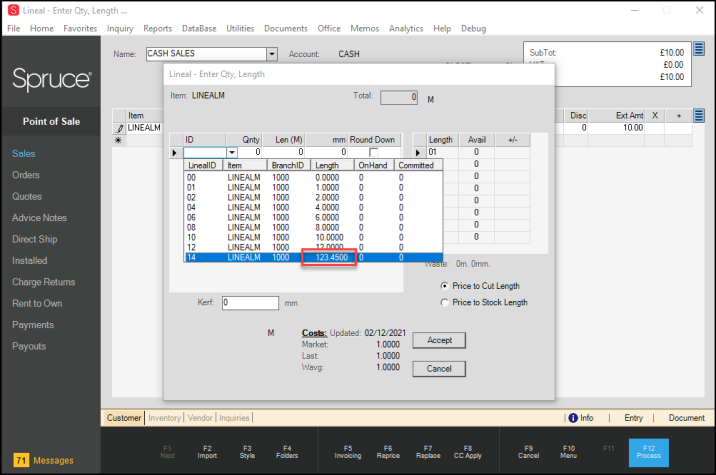
Task: Open the Documents menu
Action: coord(286,28)
